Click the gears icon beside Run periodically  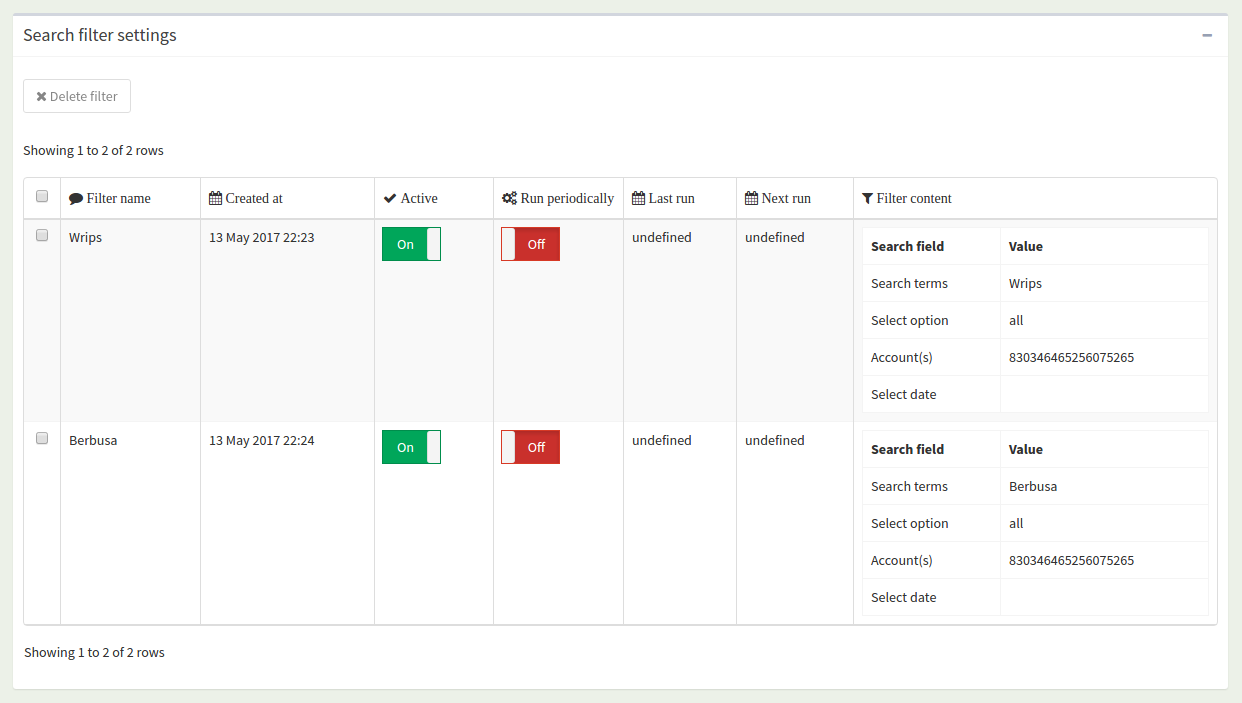pos(507,198)
